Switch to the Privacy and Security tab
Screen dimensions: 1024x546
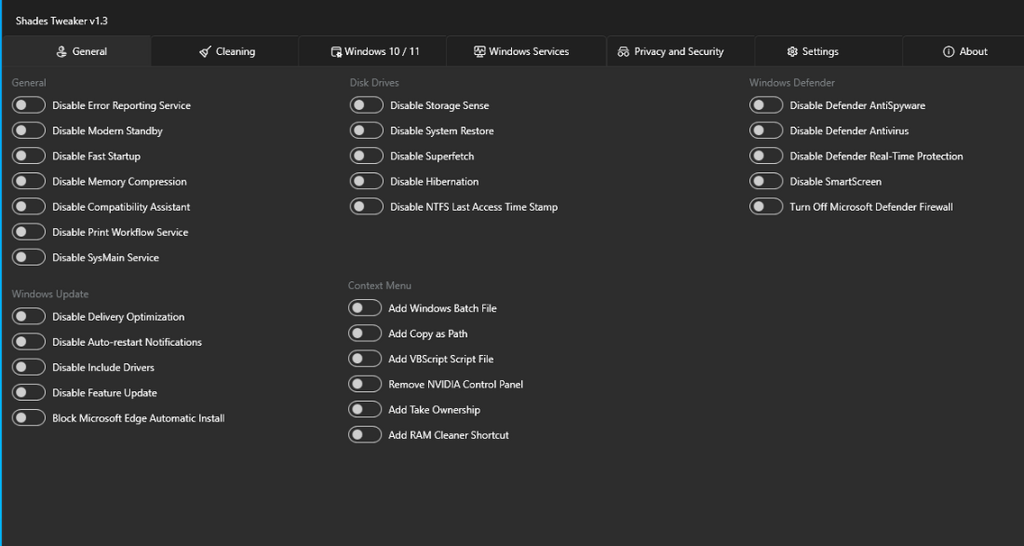click(680, 51)
